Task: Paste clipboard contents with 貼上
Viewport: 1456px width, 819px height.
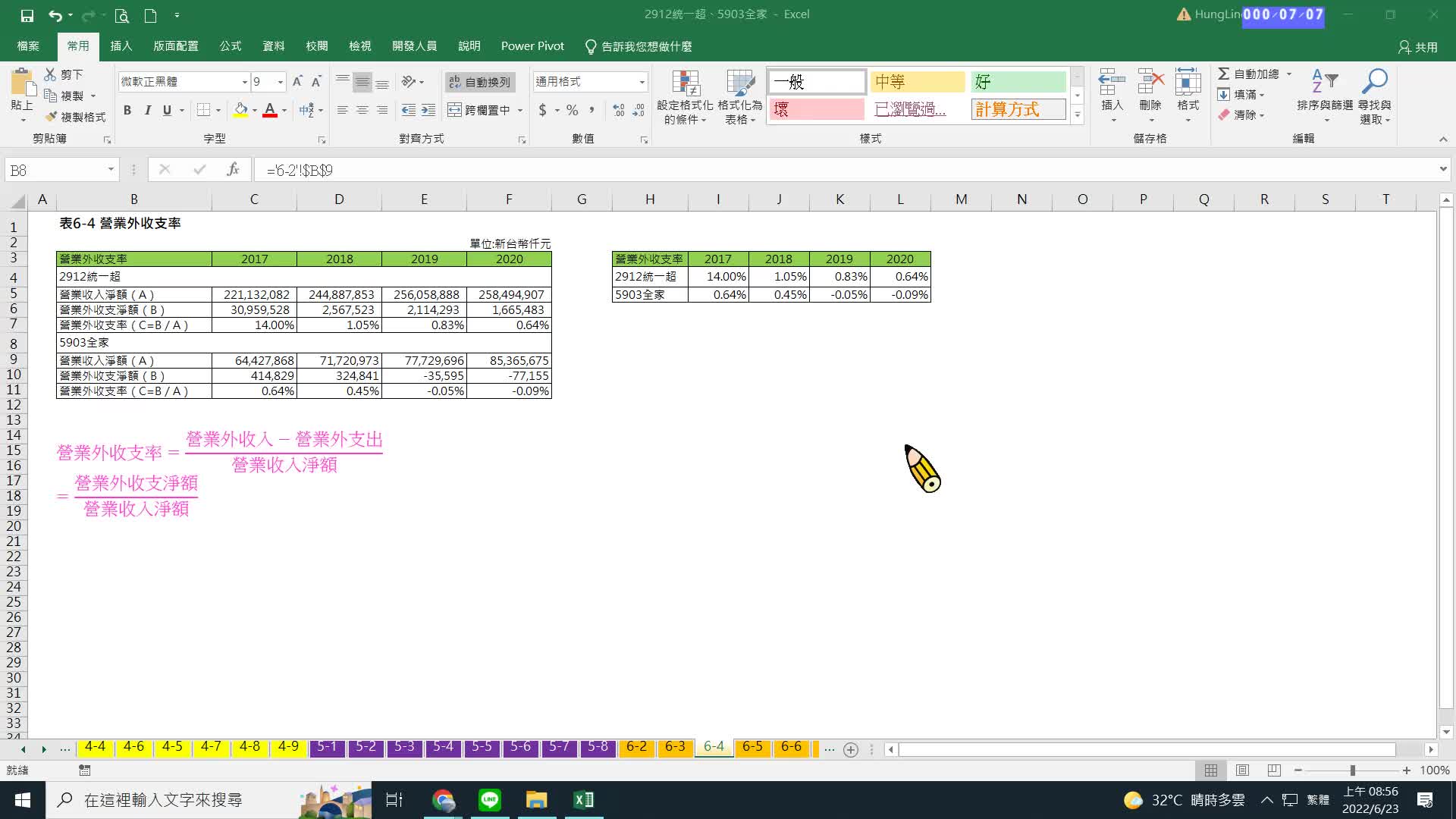Action: (22, 95)
